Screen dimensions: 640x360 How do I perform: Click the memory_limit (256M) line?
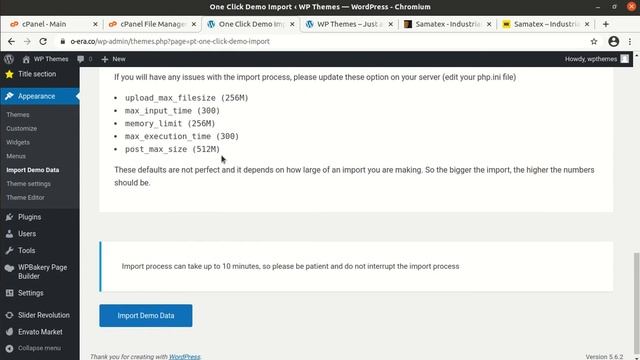170,124
